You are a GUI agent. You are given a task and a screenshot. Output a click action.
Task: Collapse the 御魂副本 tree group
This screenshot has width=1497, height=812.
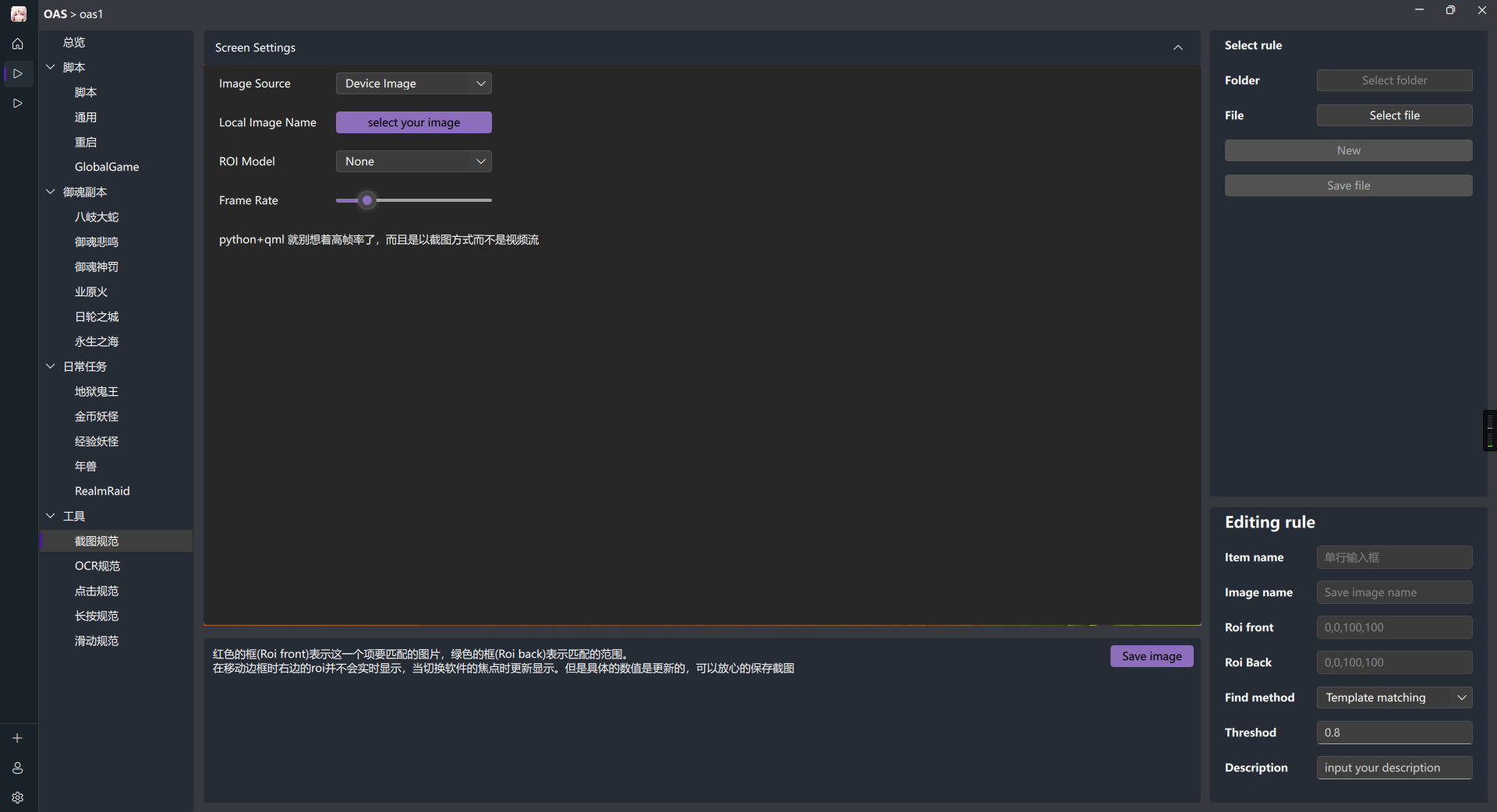51,192
